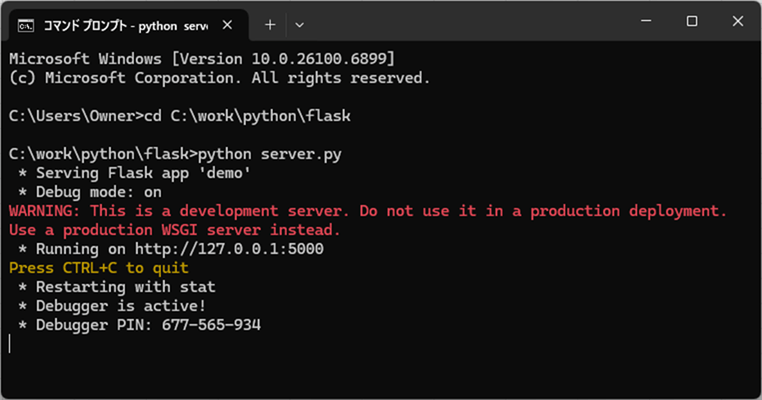762x400 pixels.
Task: Expand the new tab profile dropdown chevron
Action: 300,23
